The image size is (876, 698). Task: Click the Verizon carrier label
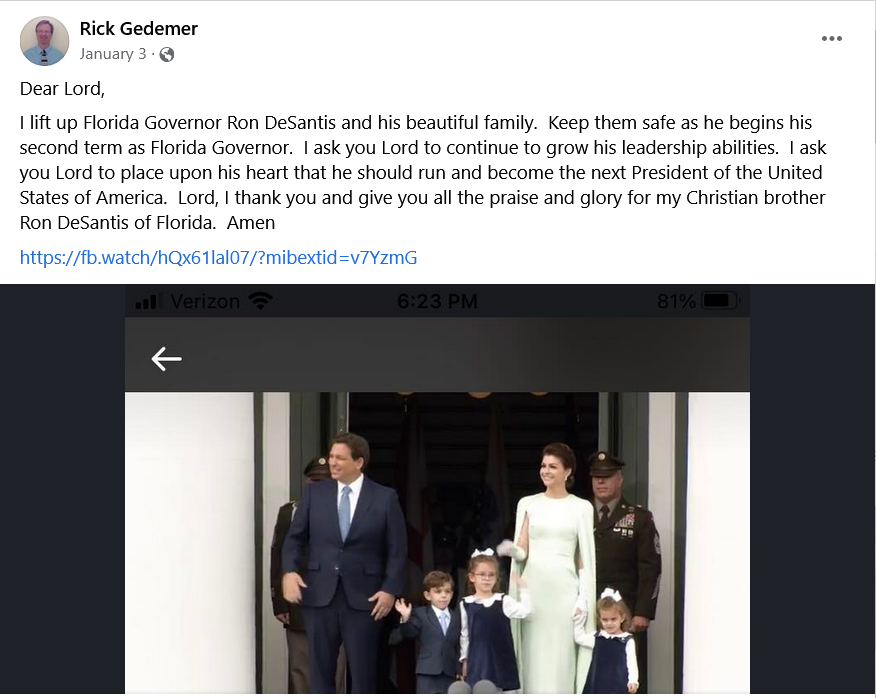pos(206,301)
